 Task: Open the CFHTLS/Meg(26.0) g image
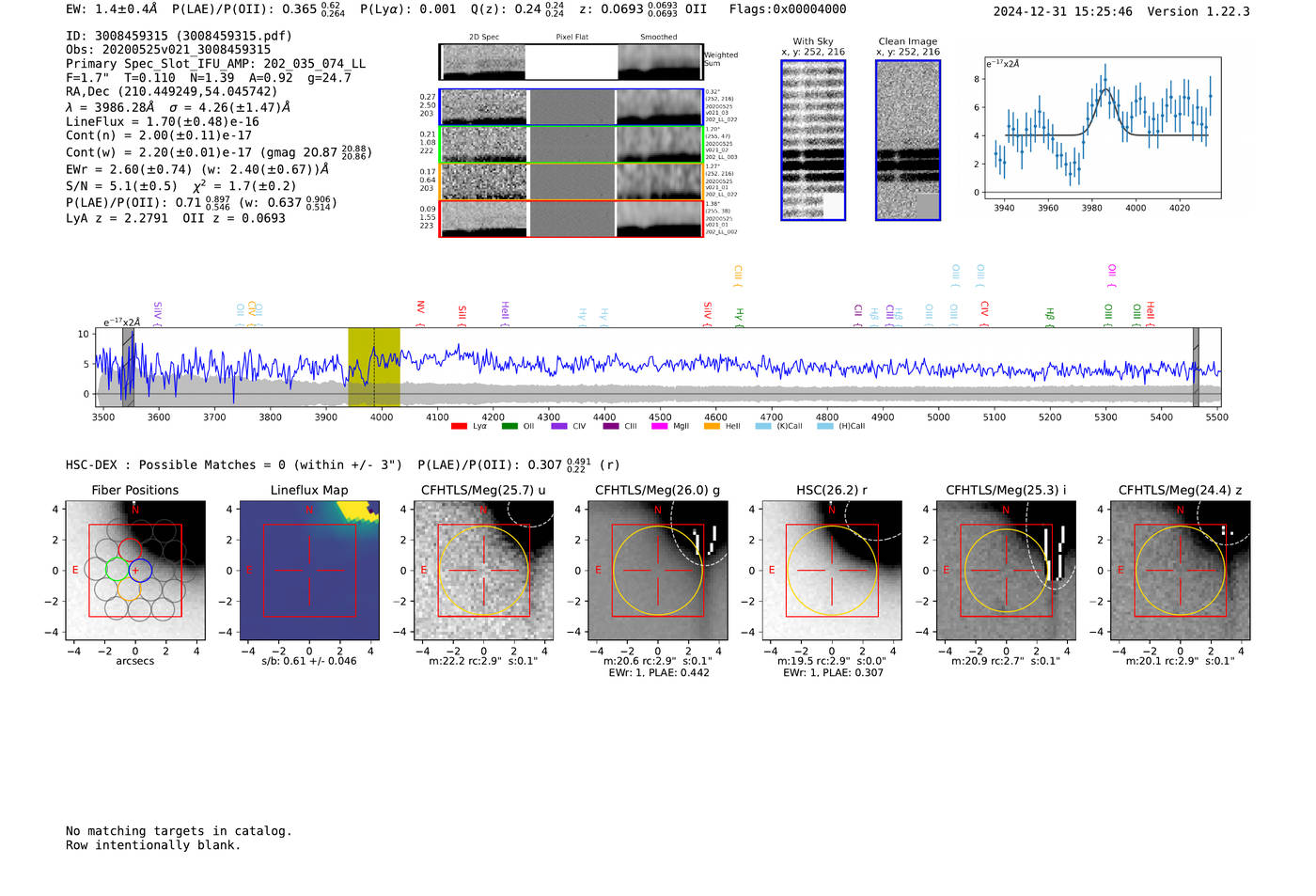coord(658,571)
